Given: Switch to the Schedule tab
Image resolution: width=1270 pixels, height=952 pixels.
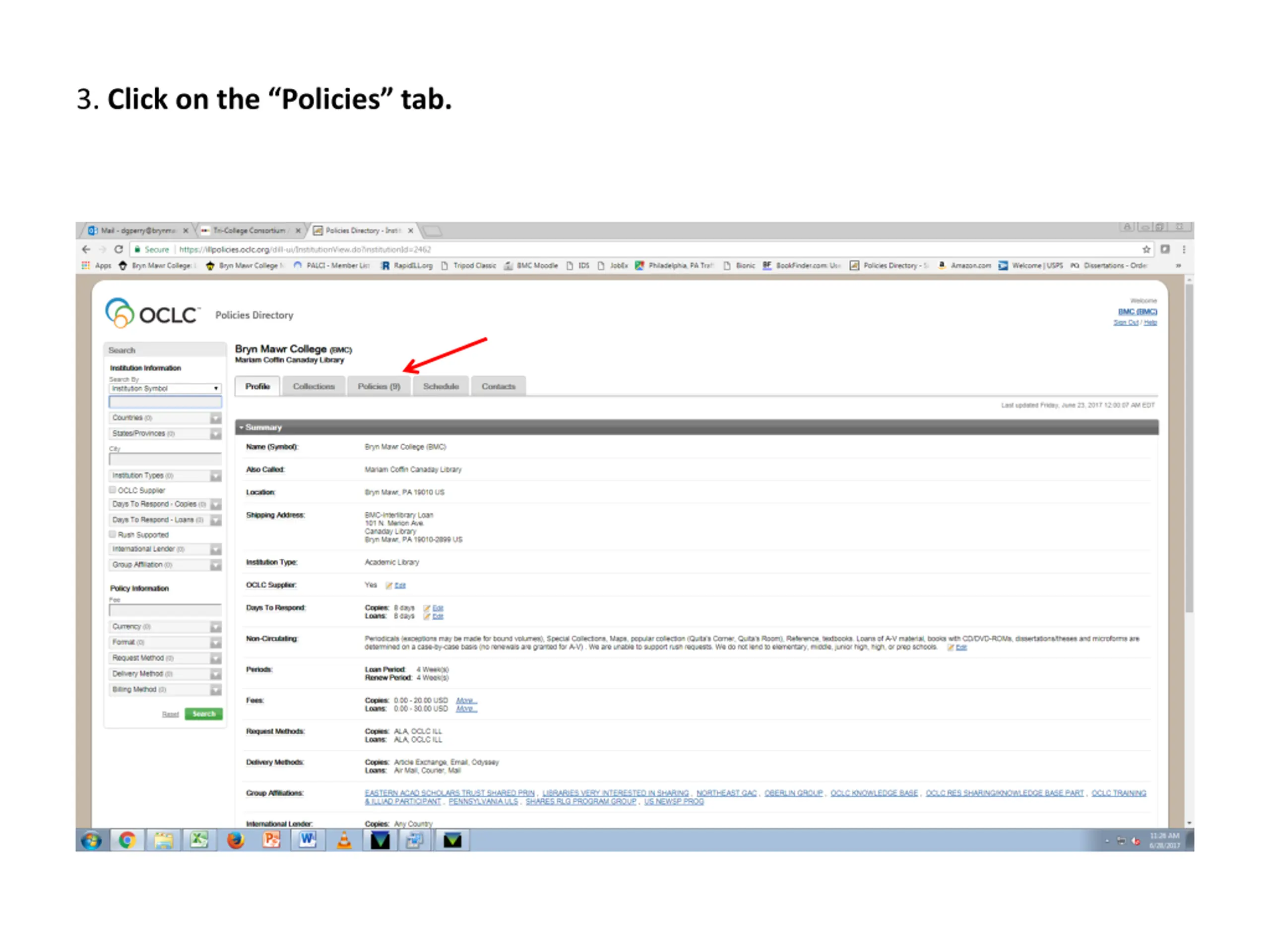Looking at the screenshot, I should (441, 386).
